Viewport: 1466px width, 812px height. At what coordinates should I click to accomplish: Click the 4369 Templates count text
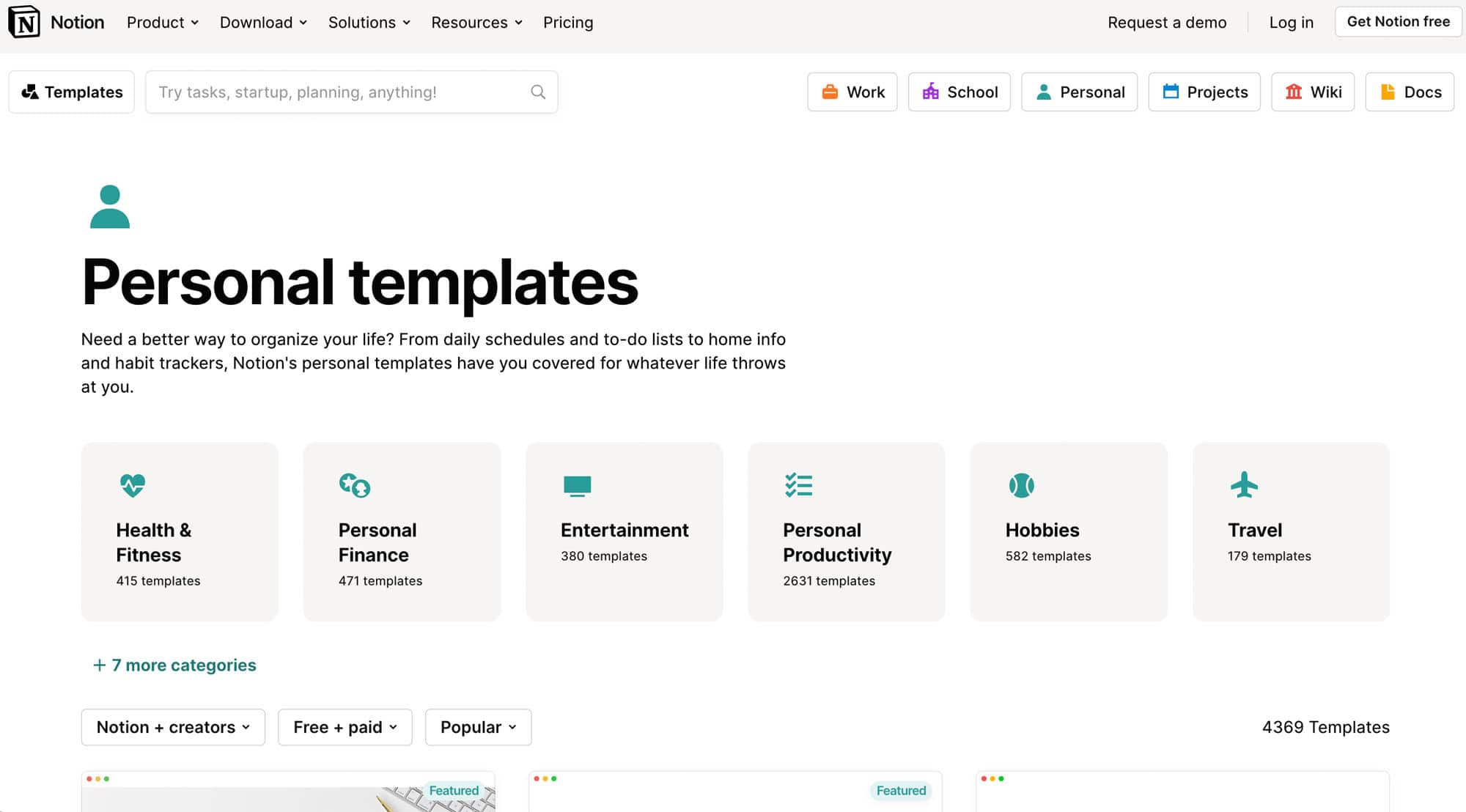tap(1325, 727)
